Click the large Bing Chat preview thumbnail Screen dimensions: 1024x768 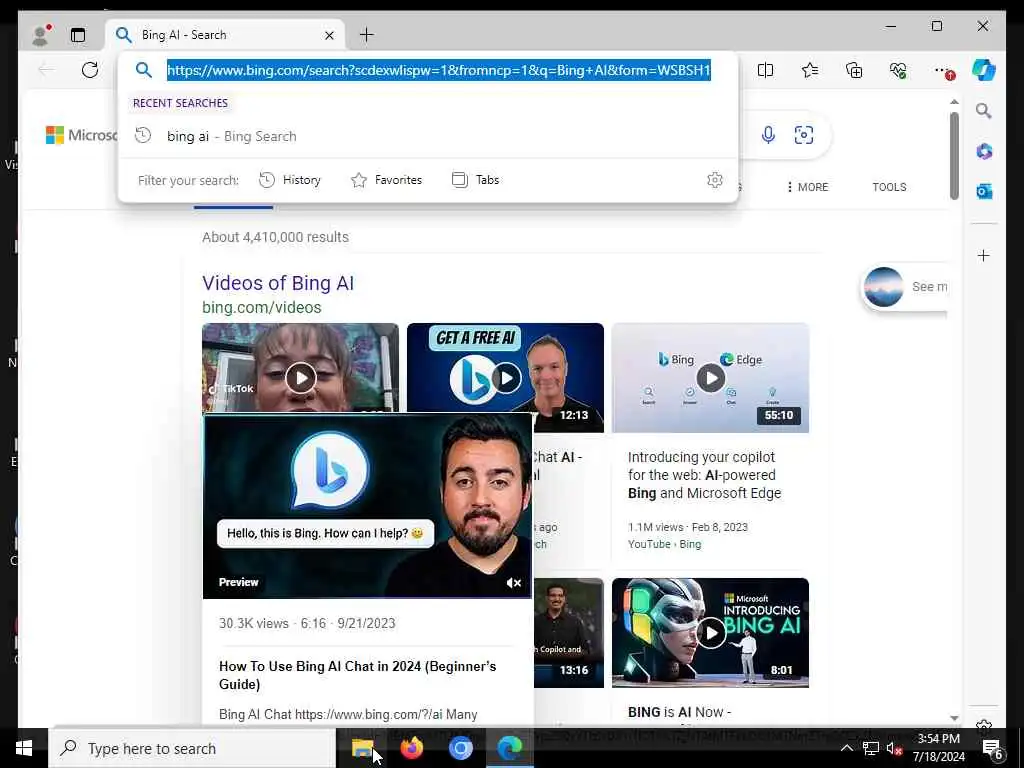[x=368, y=506]
